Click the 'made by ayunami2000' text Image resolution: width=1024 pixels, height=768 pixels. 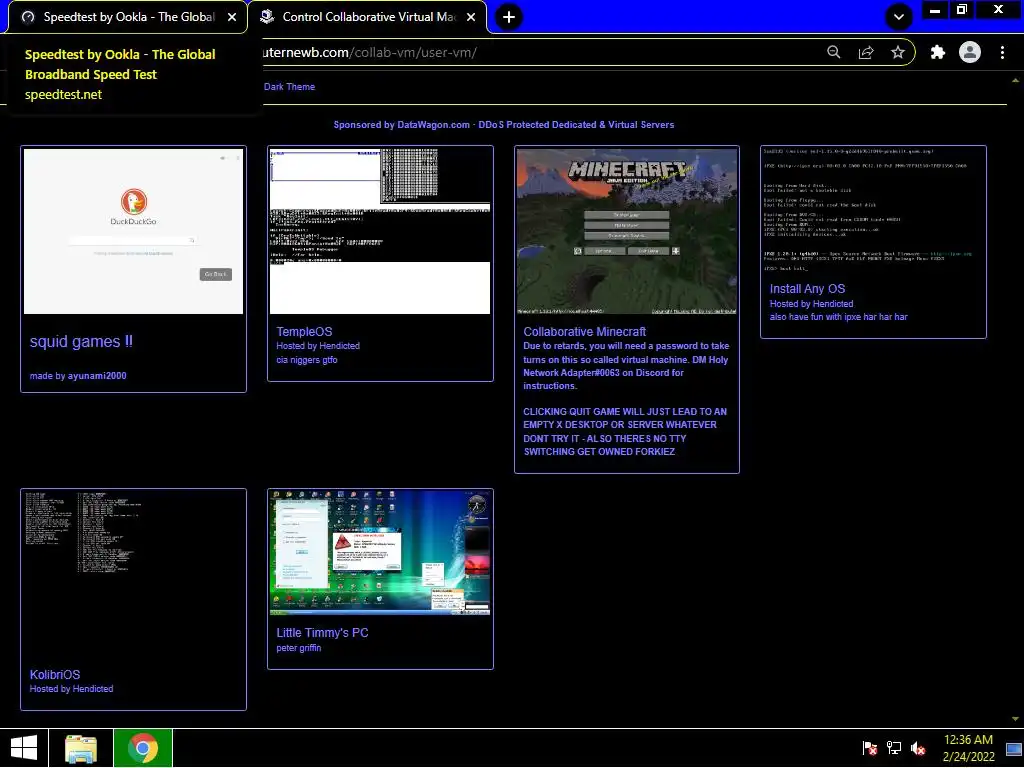pyautogui.click(x=78, y=376)
